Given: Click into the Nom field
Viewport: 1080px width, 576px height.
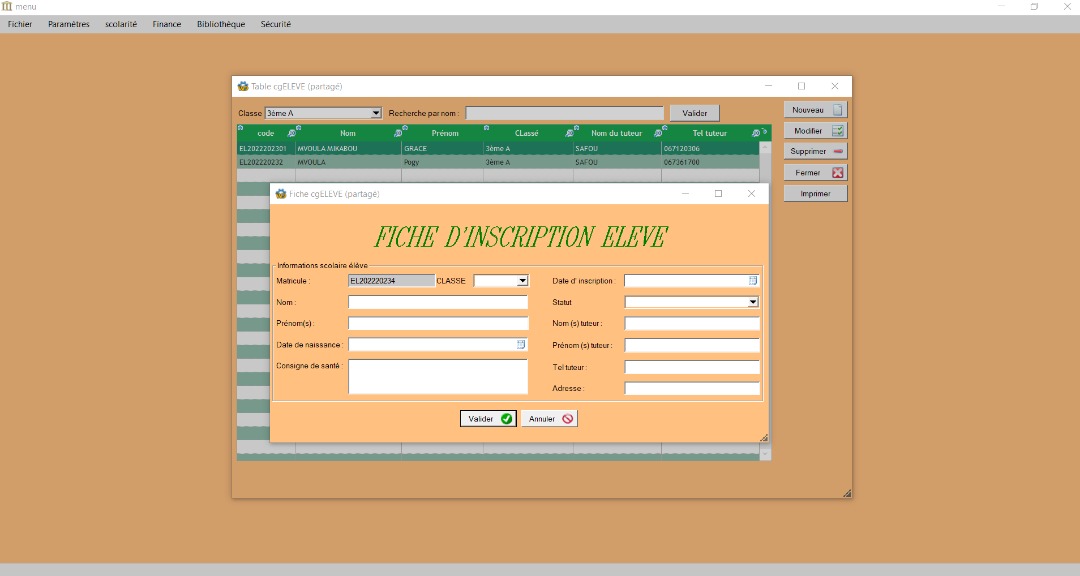Looking at the screenshot, I should [x=438, y=302].
